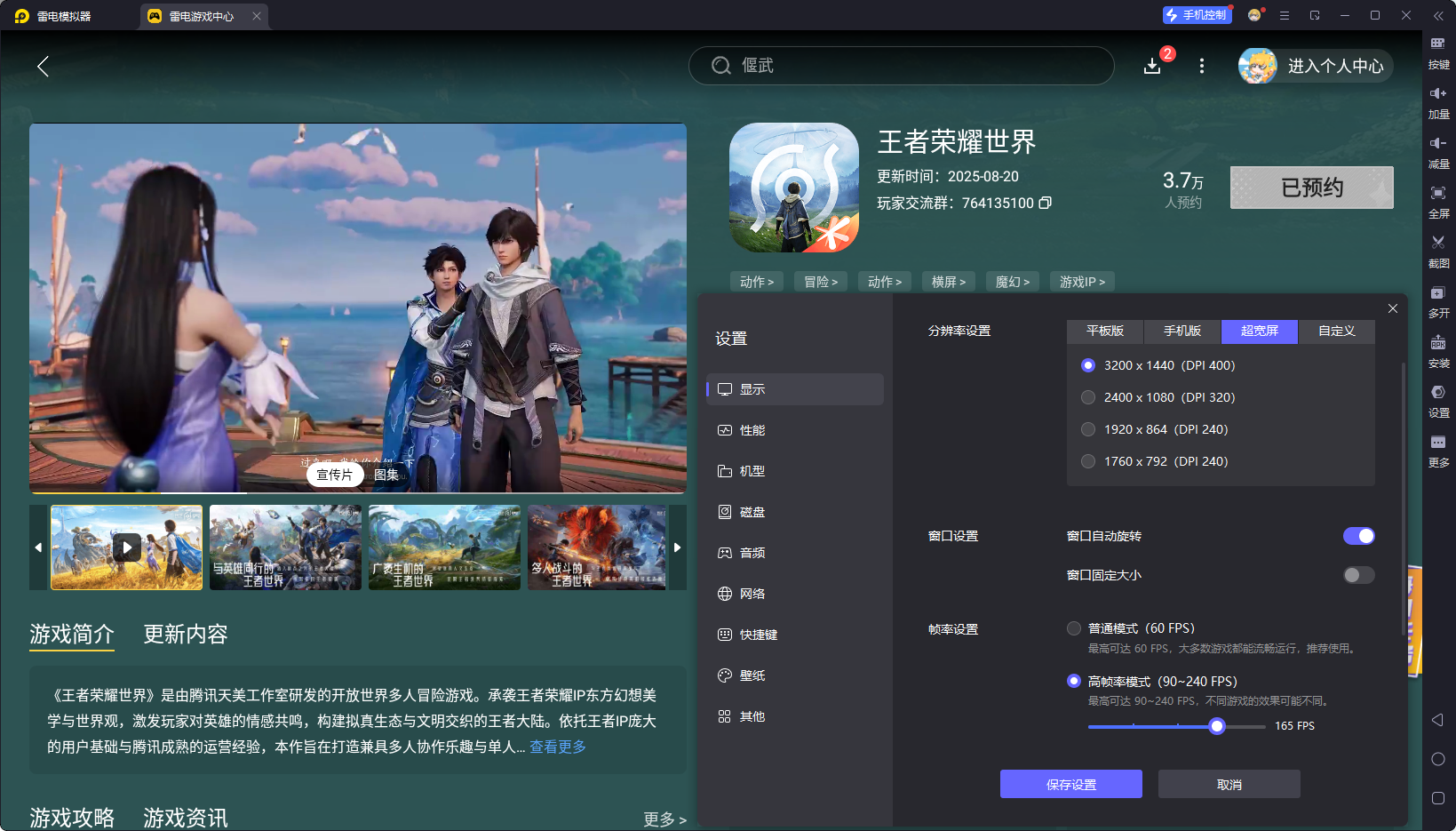
Task: Show next screenshots with right arrow
Action: [x=678, y=547]
